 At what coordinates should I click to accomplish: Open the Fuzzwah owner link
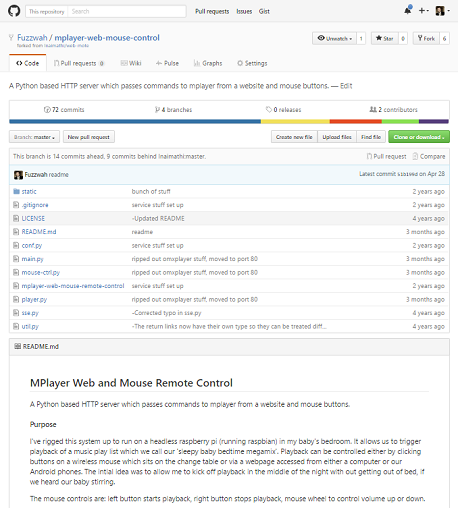[32, 38]
